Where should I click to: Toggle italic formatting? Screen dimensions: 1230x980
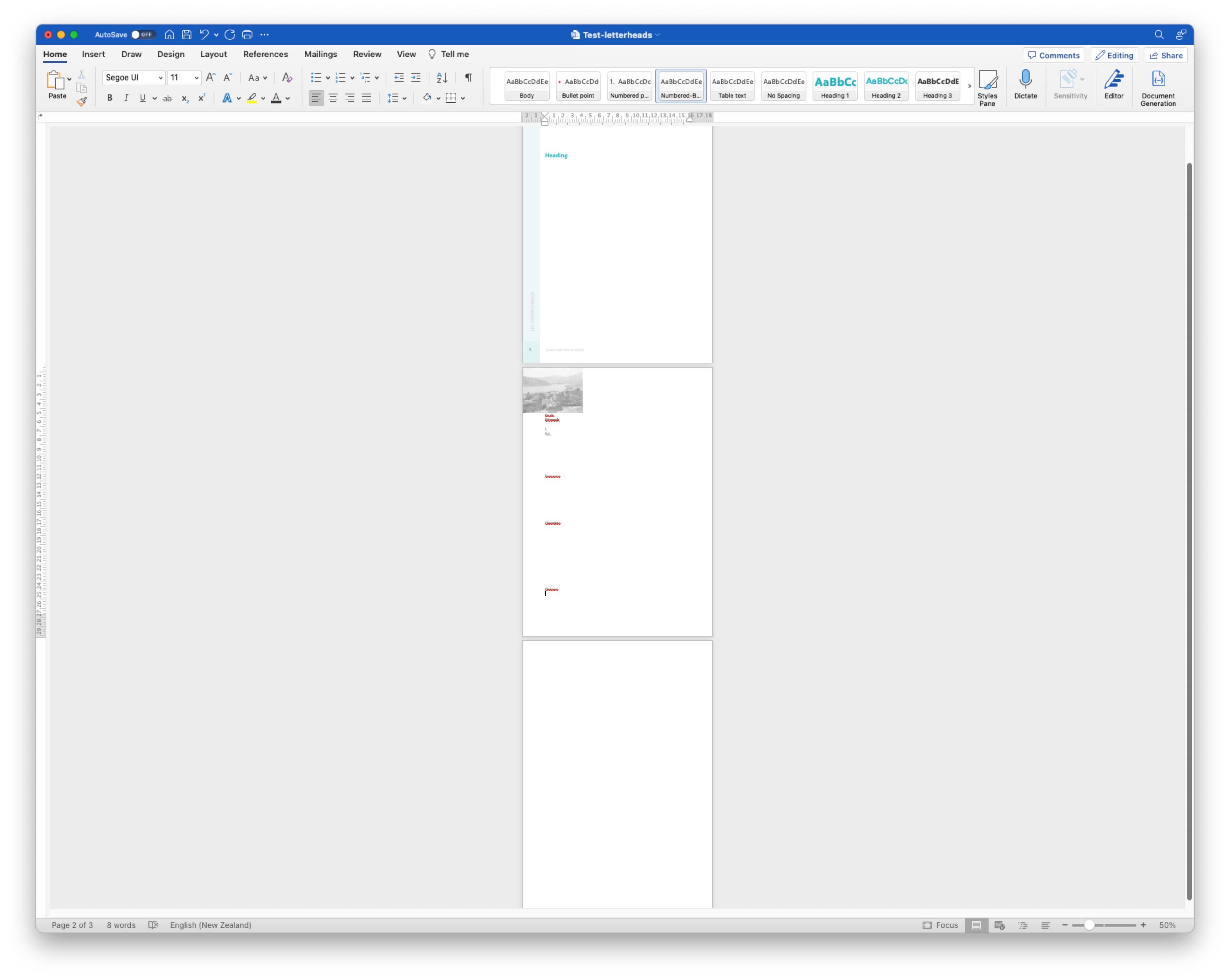[126, 98]
